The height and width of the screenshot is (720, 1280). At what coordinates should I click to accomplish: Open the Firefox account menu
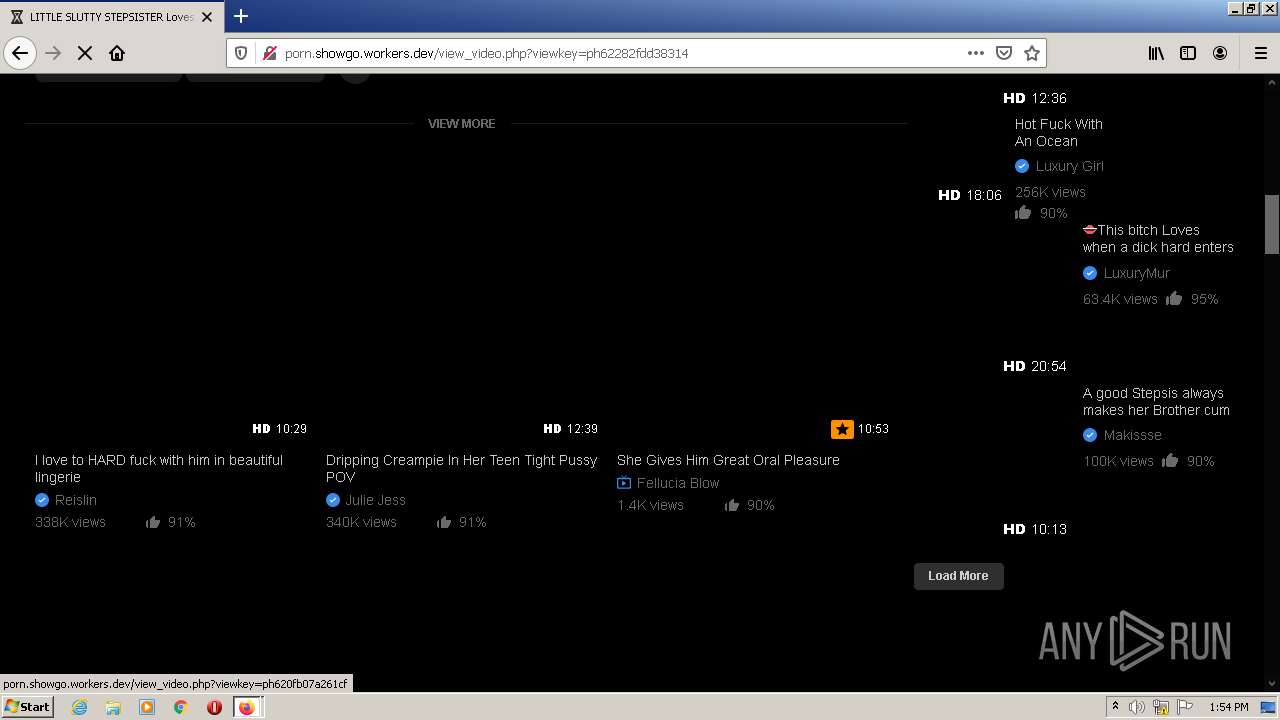tap(1220, 53)
